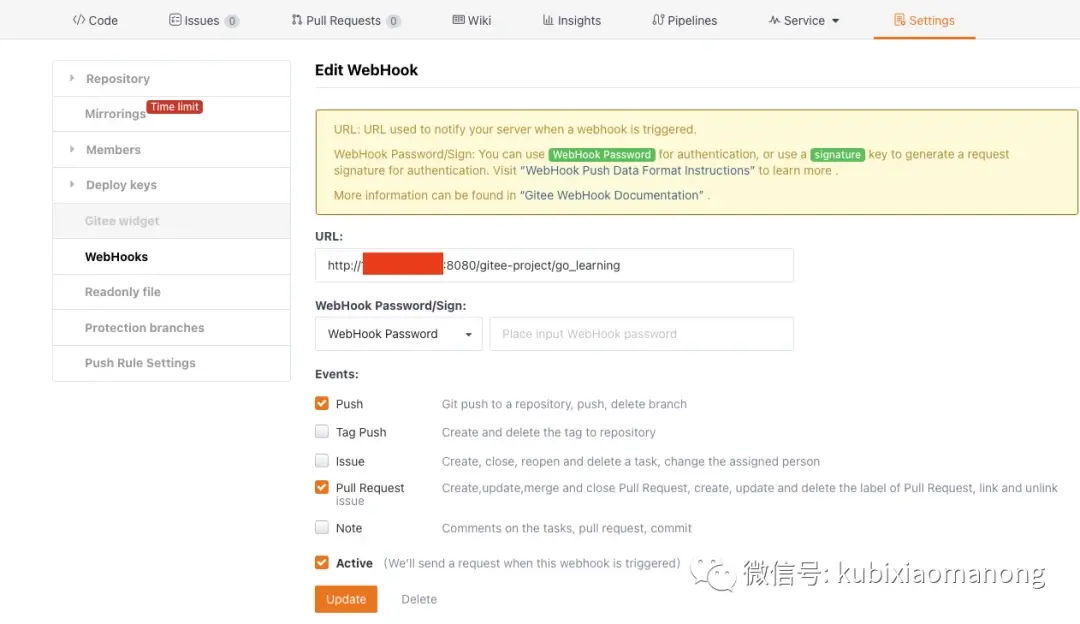Expand the Repository section in sidebar
The height and width of the screenshot is (624, 1080).
pyautogui.click(x=117, y=78)
